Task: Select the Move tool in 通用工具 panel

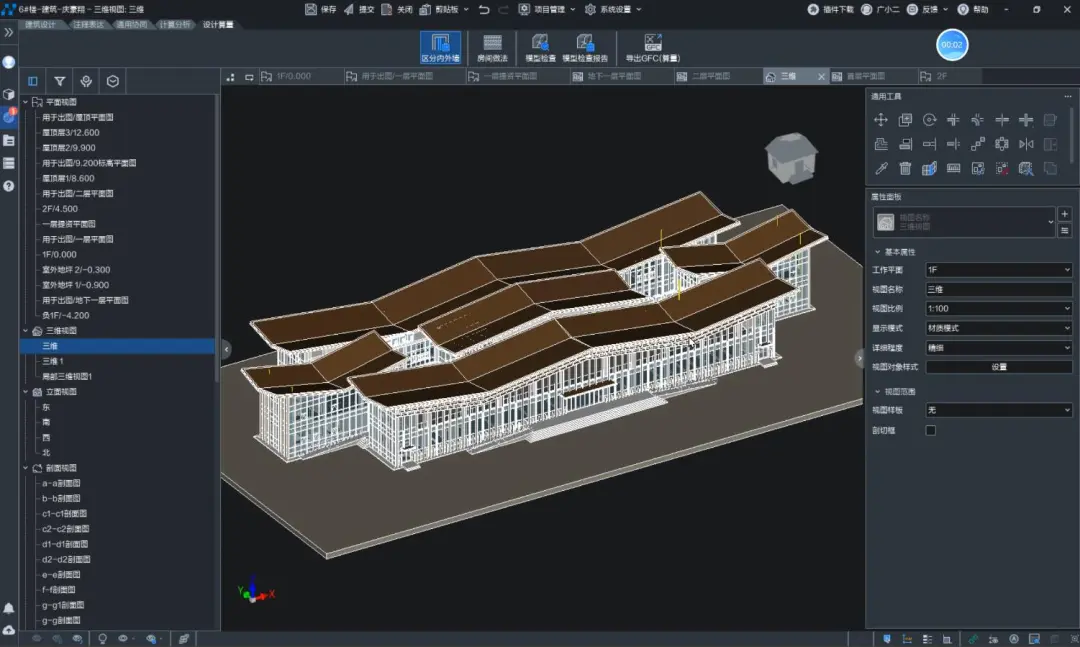Action: (881, 120)
